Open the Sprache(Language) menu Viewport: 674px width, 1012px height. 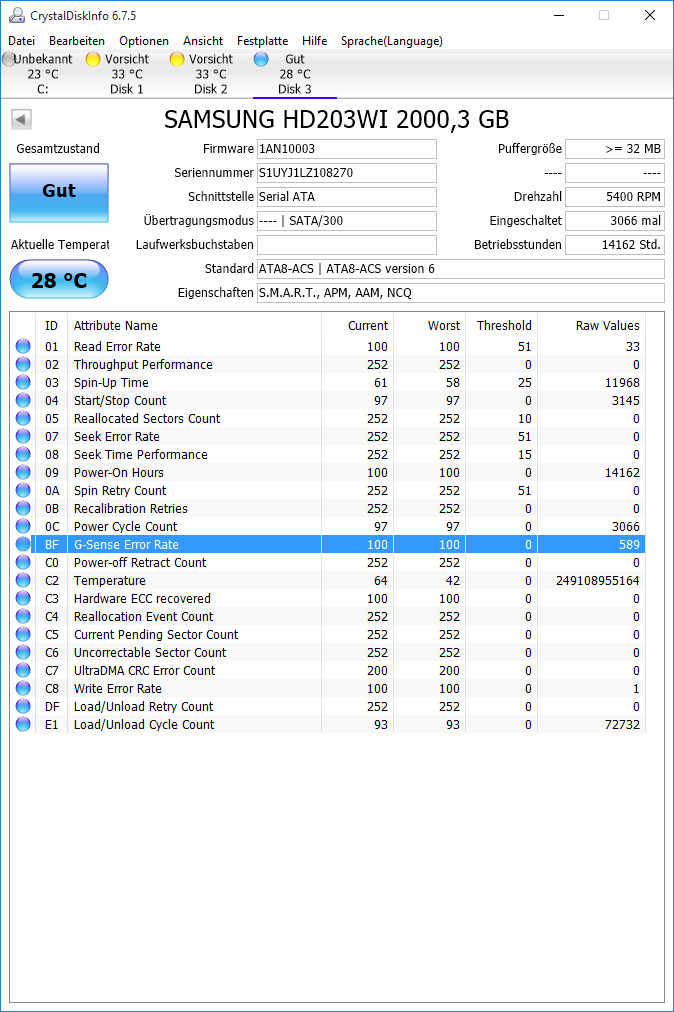point(392,41)
